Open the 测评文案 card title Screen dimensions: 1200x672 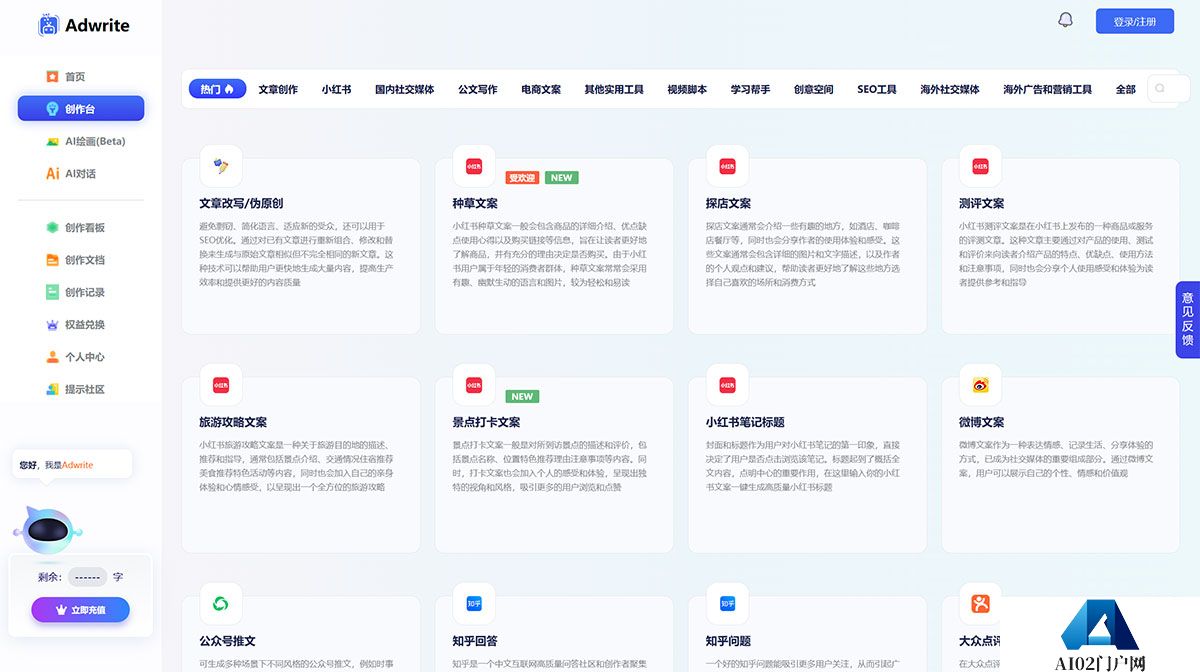981,203
